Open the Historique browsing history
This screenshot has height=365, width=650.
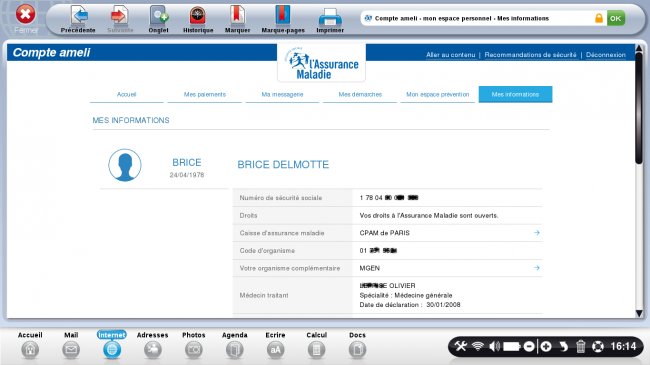[198, 19]
